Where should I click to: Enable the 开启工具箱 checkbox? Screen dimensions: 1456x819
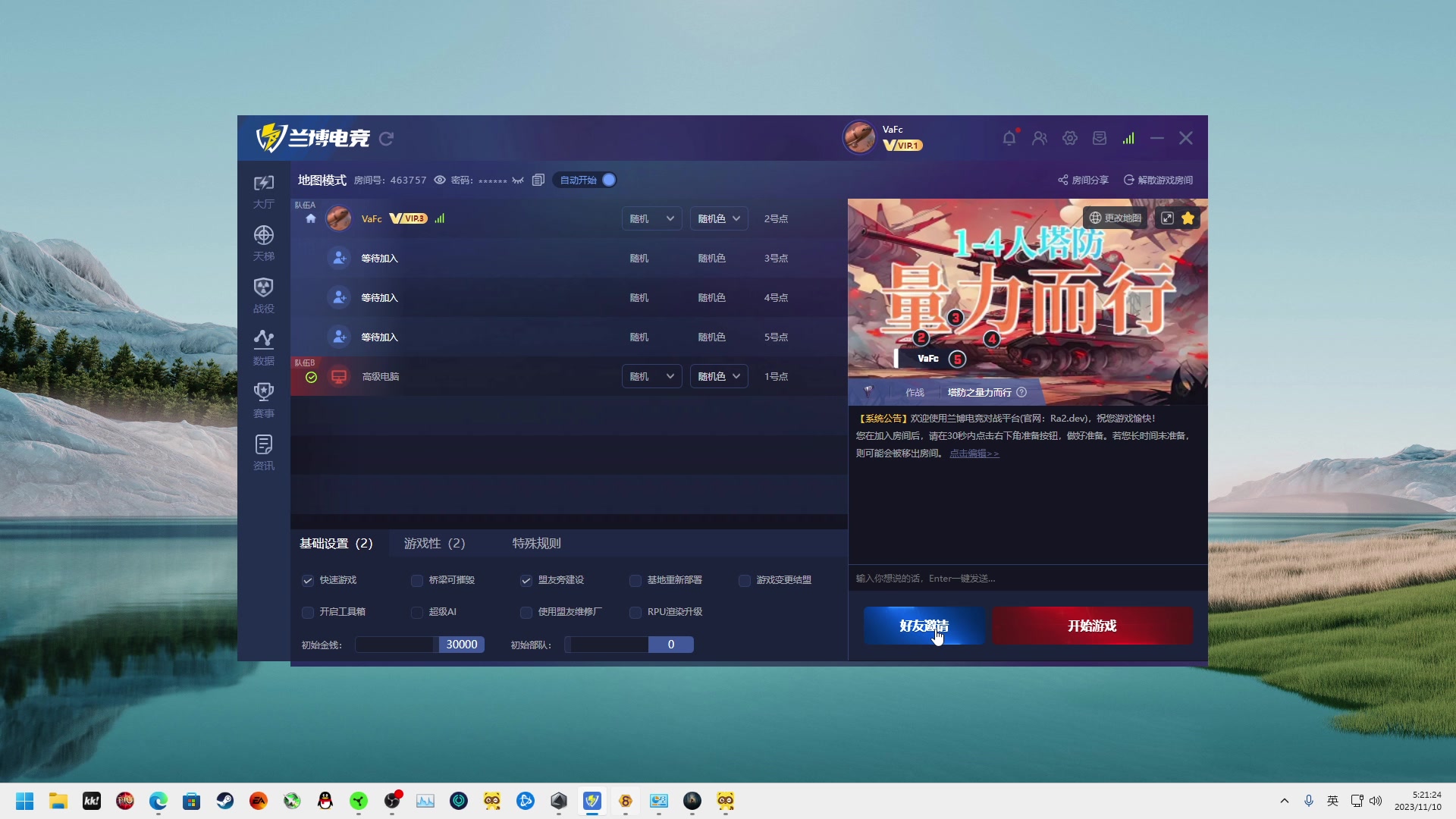point(308,613)
